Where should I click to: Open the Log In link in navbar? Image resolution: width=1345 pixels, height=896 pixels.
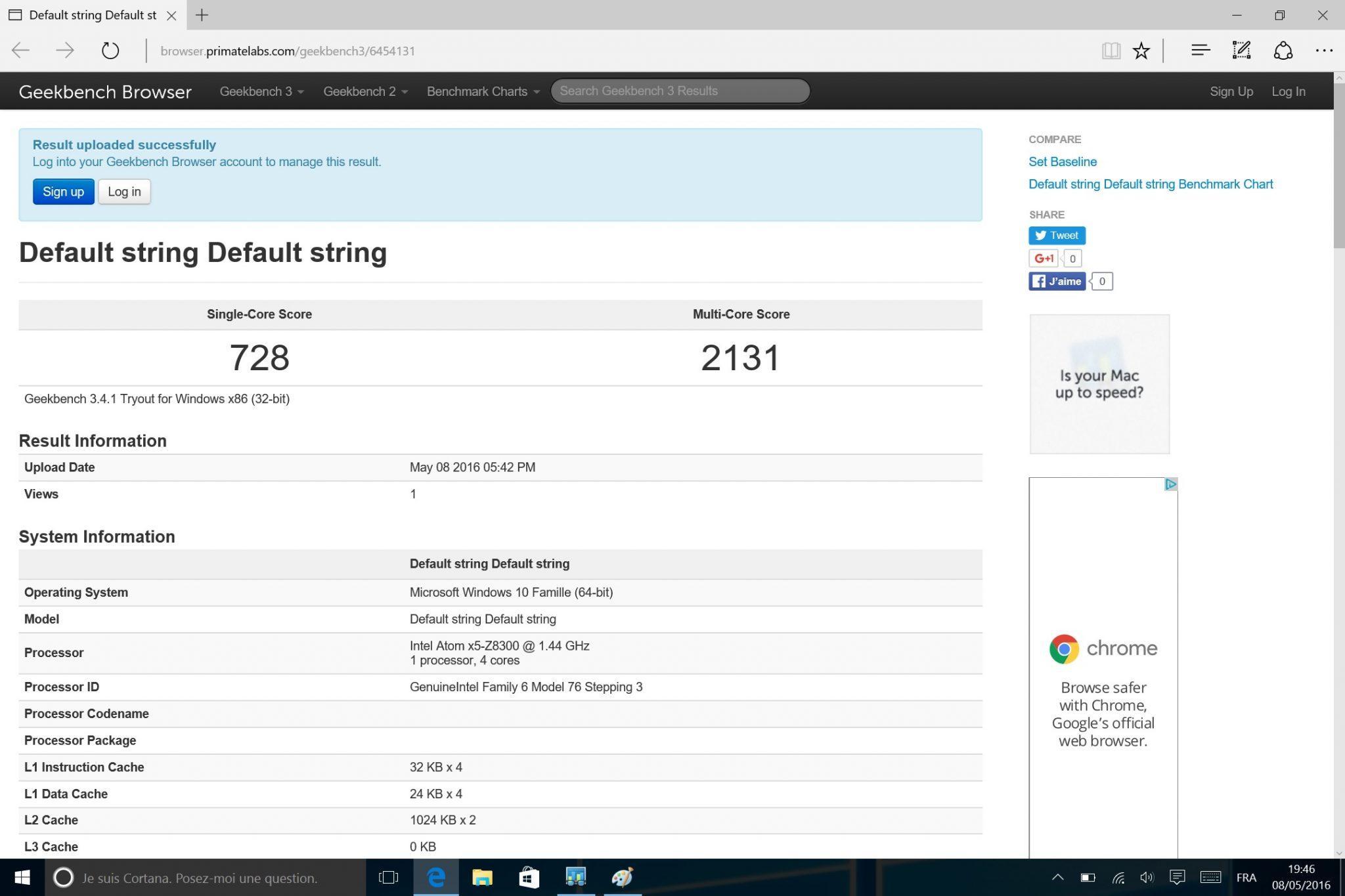(x=1288, y=91)
